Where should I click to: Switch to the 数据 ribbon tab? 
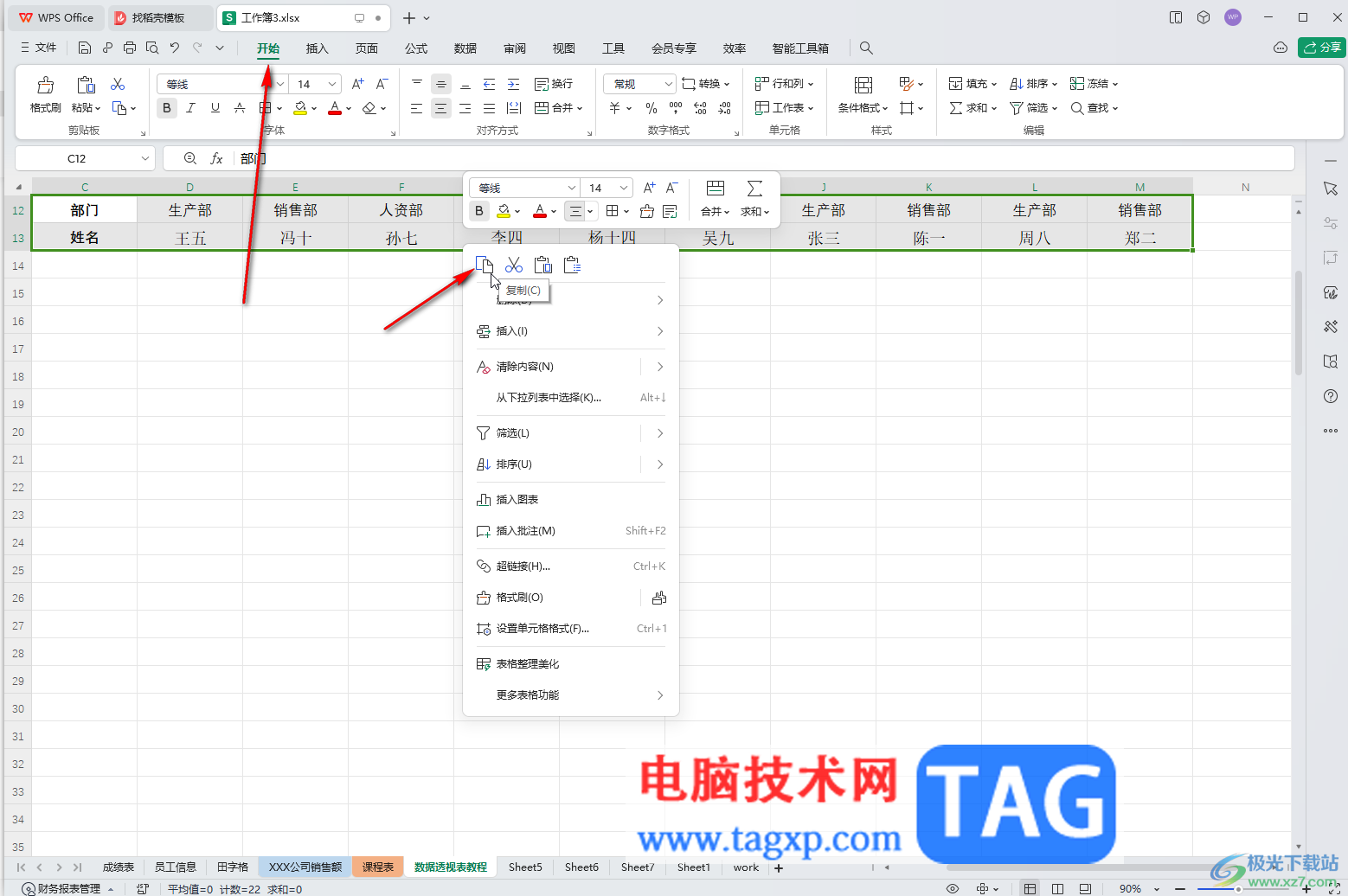click(x=465, y=48)
